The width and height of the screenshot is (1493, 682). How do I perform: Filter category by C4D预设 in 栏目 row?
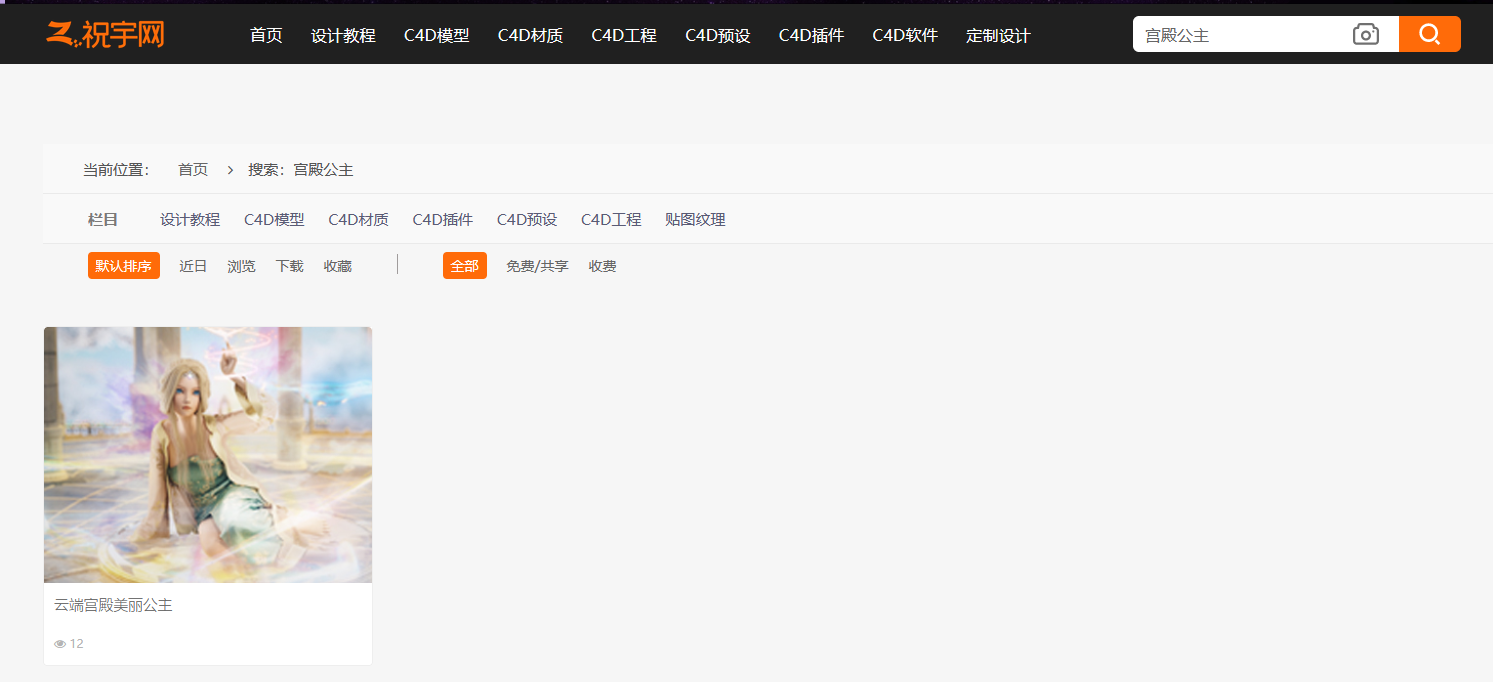527,220
